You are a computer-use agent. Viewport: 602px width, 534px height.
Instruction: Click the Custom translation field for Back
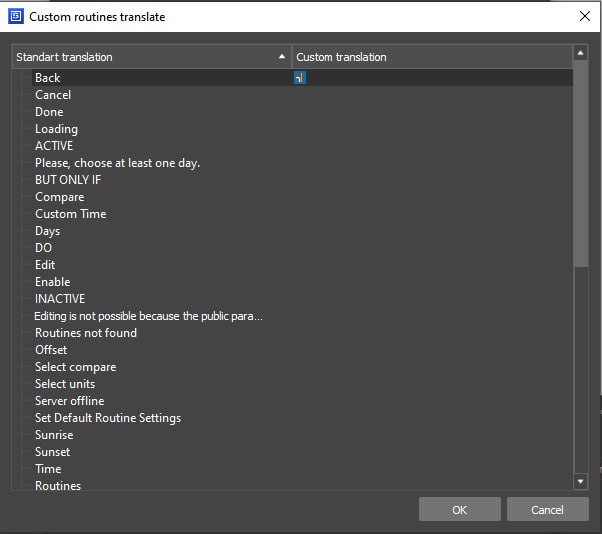coord(430,78)
